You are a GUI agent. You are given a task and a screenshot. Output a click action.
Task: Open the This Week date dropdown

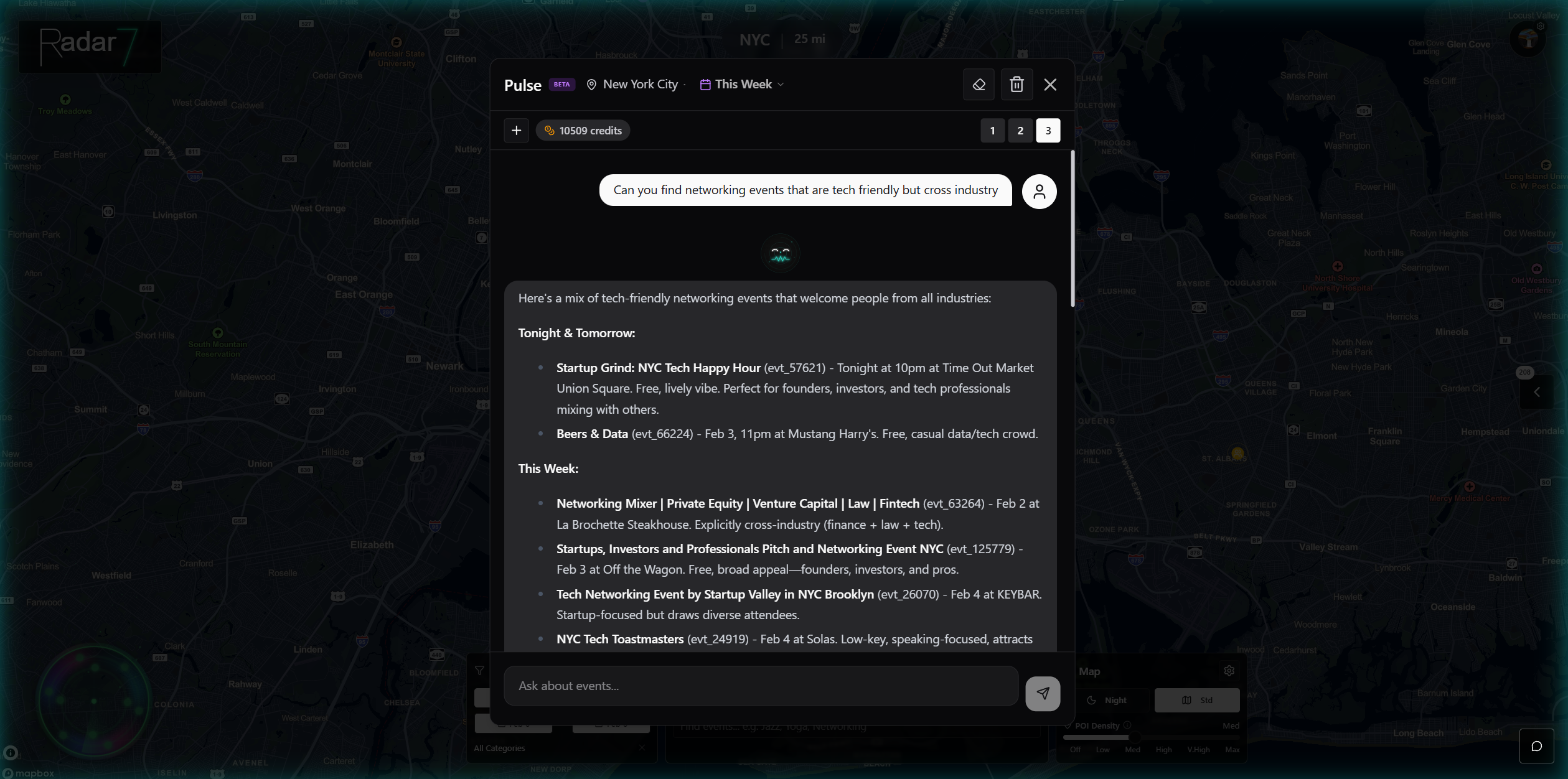coord(741,84)
